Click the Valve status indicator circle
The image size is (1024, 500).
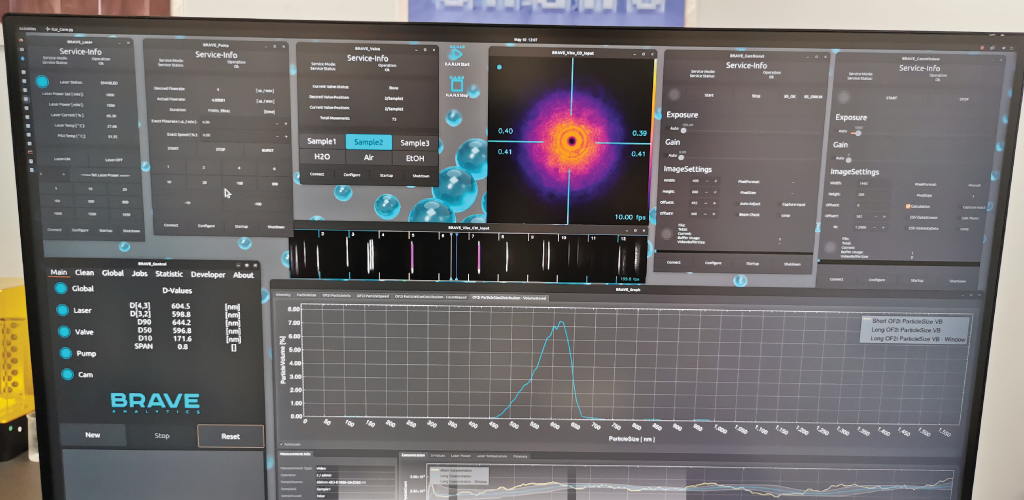click(65, 331)
